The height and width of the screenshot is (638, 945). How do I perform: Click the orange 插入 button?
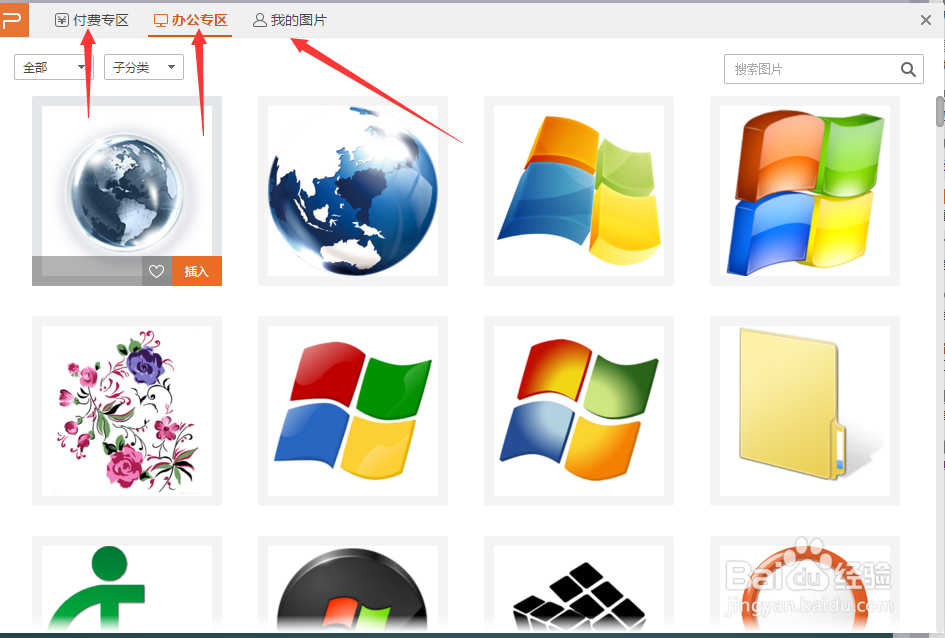pos(196,271)
